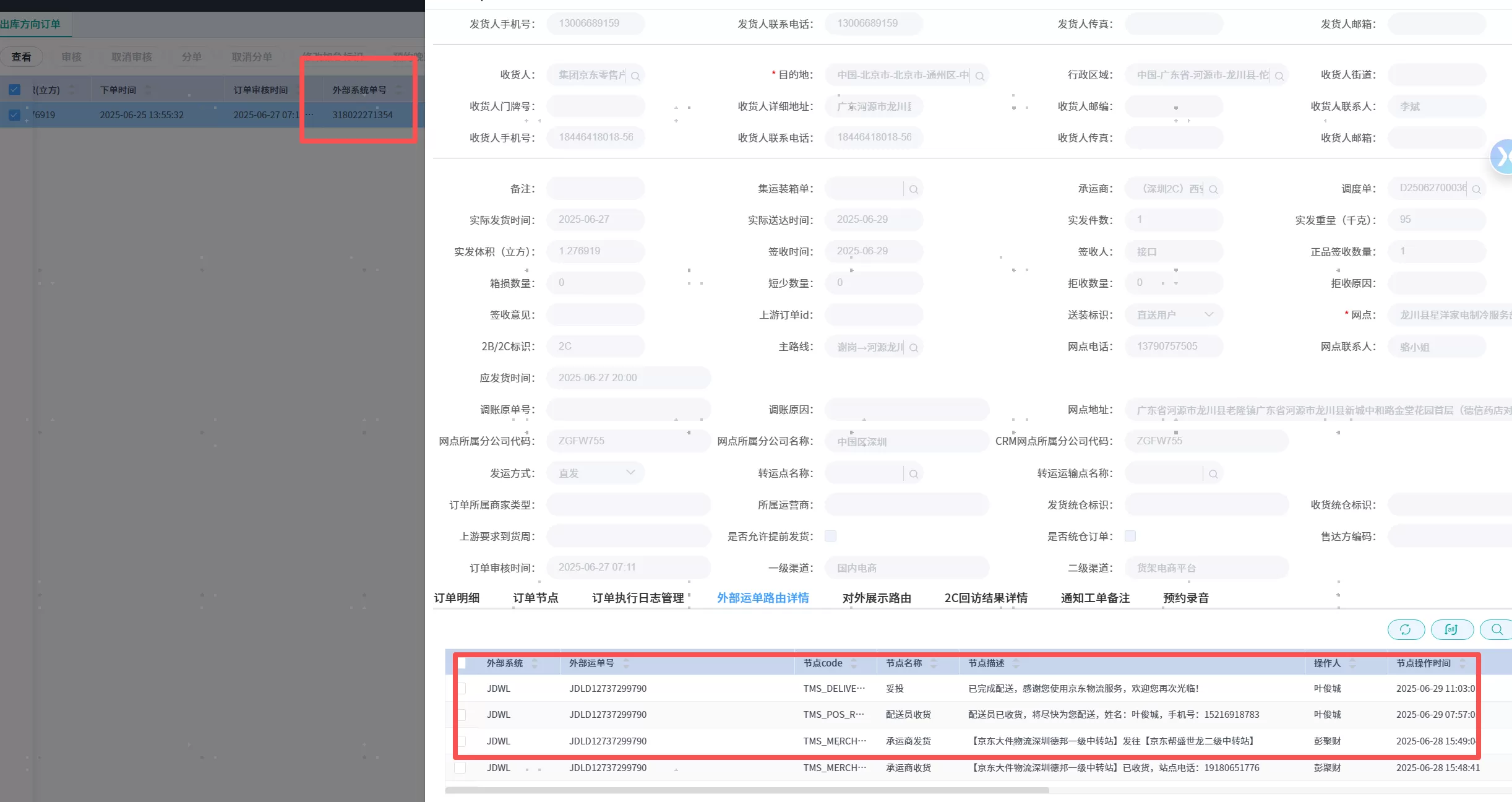1512x802 pixels.
Task: Toggle 是否统仓订单 checkbox
Action: pos(1130,536)
